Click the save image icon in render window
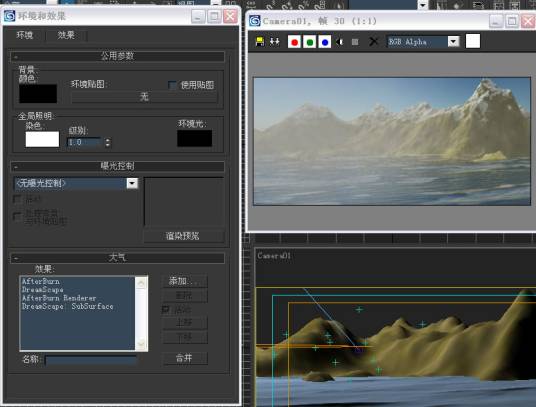The height and width of the screenshot is (407, 536). pyautogui.click(x=260, y=42)
